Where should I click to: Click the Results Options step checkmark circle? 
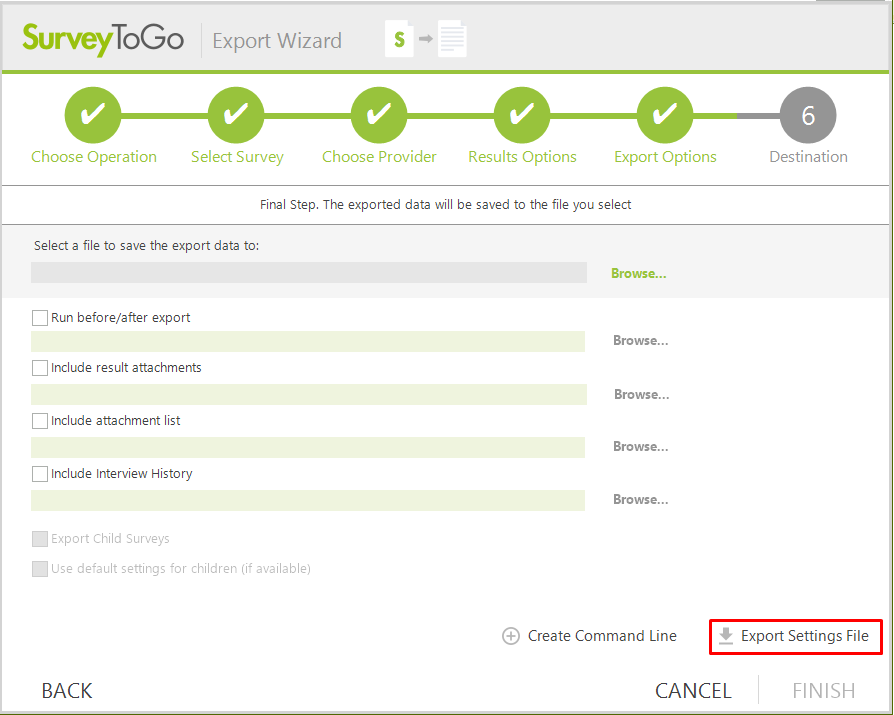(522, 115)
